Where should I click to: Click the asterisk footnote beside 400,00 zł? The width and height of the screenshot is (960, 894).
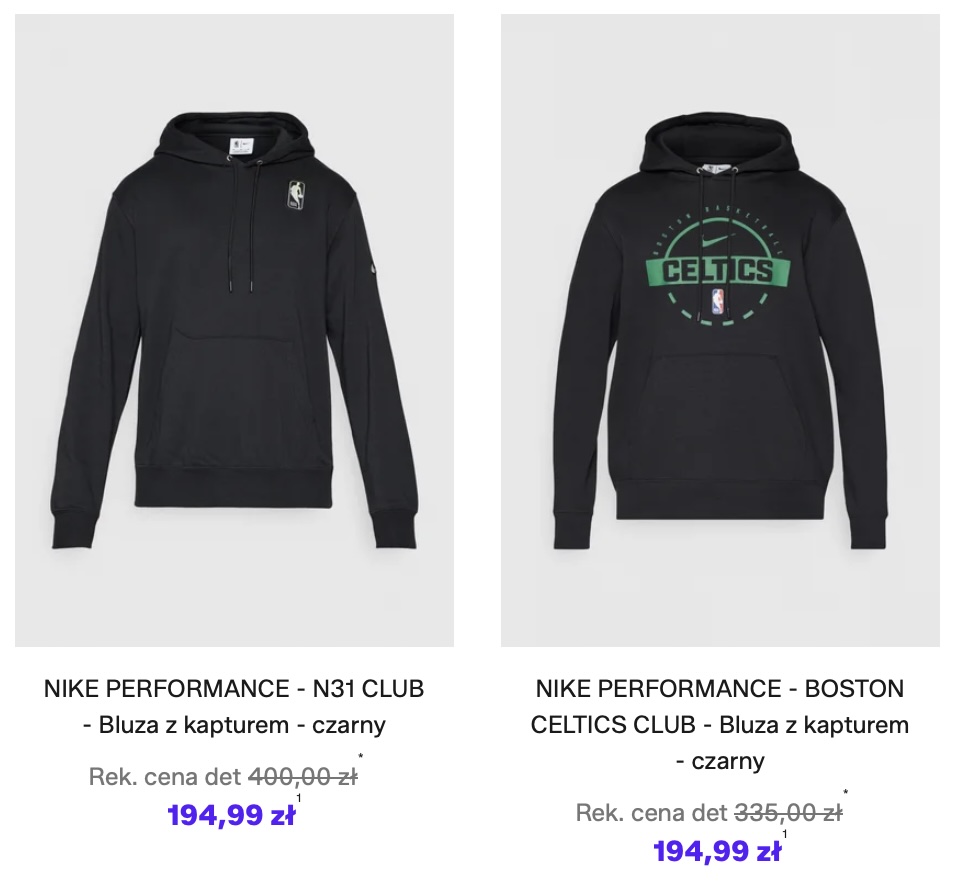pos(360,758)
